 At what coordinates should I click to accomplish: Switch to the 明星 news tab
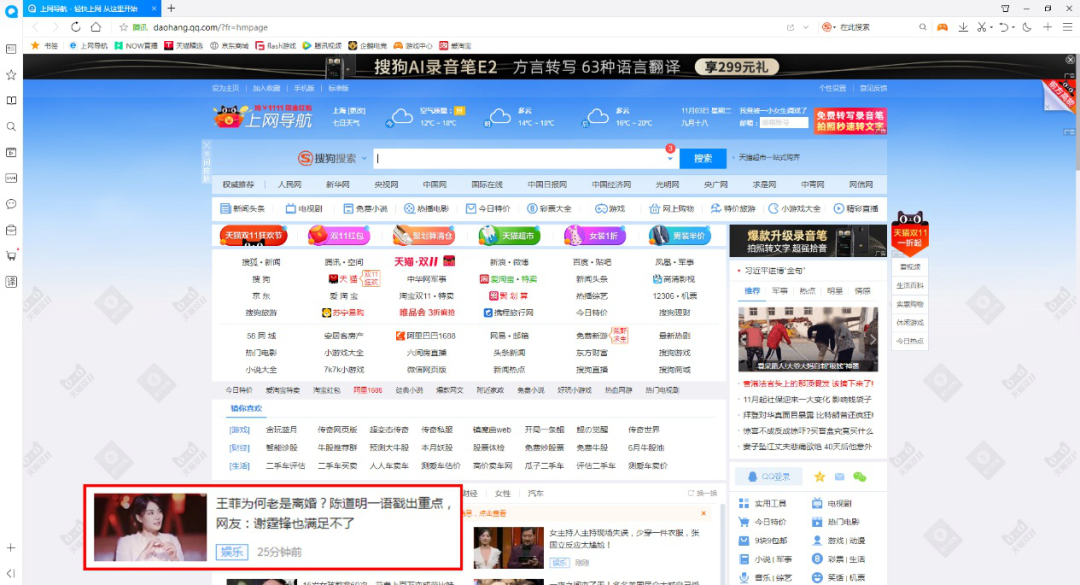point(835,291)
